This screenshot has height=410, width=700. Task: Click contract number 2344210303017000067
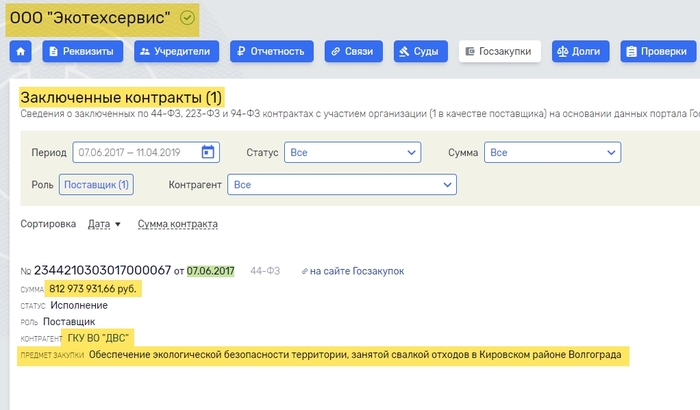pos(102,271)
